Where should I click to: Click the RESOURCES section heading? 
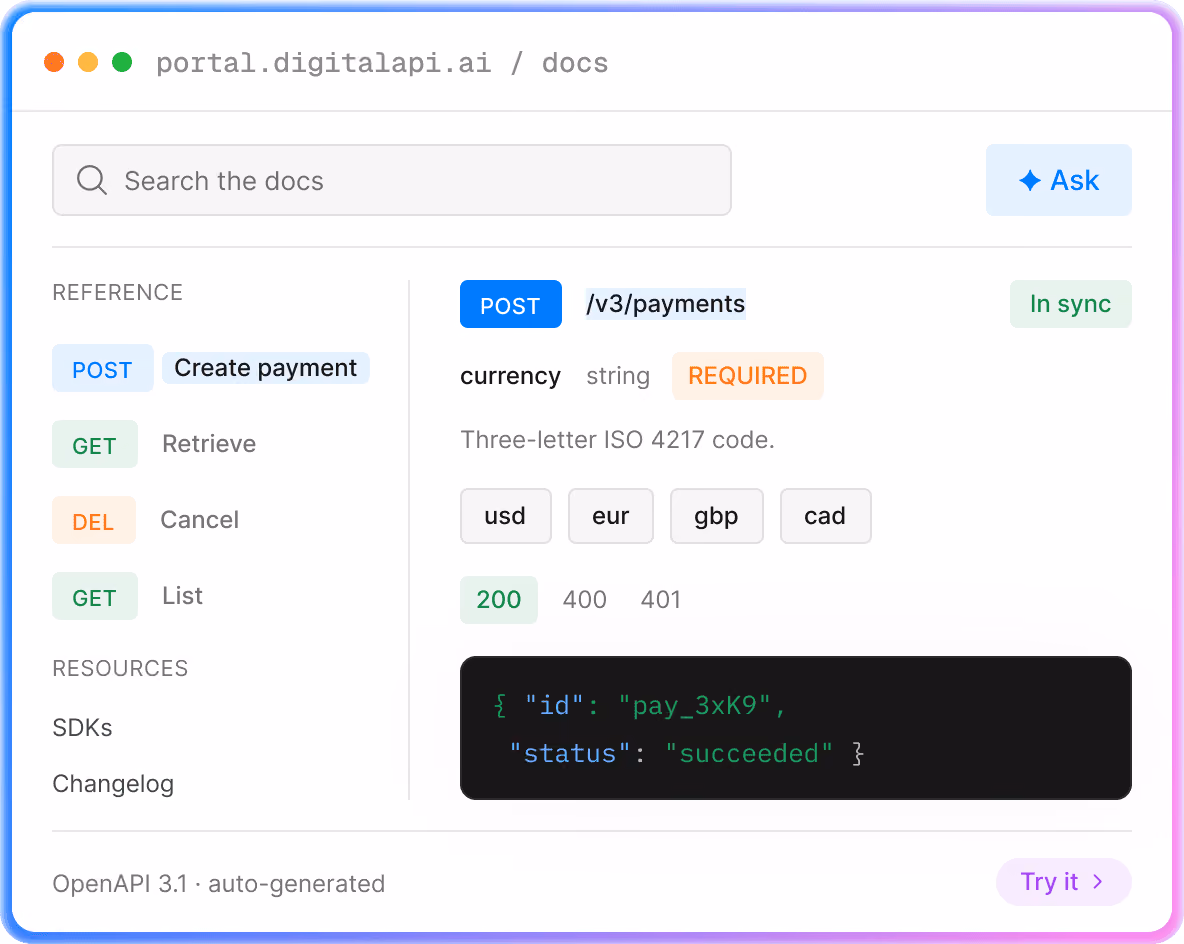click(x=120, y=668)
